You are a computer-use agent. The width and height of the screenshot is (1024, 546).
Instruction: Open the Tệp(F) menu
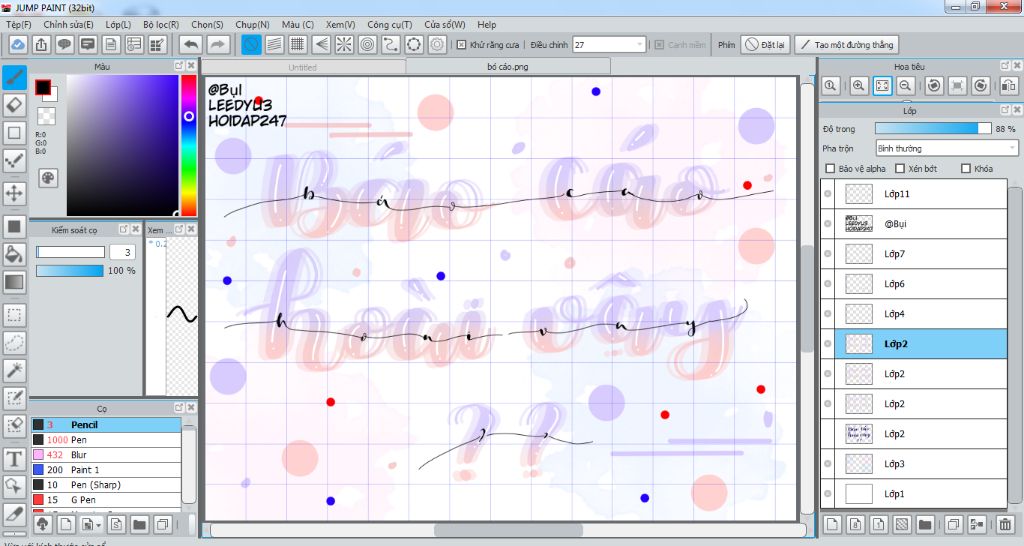tap(19, 24)
